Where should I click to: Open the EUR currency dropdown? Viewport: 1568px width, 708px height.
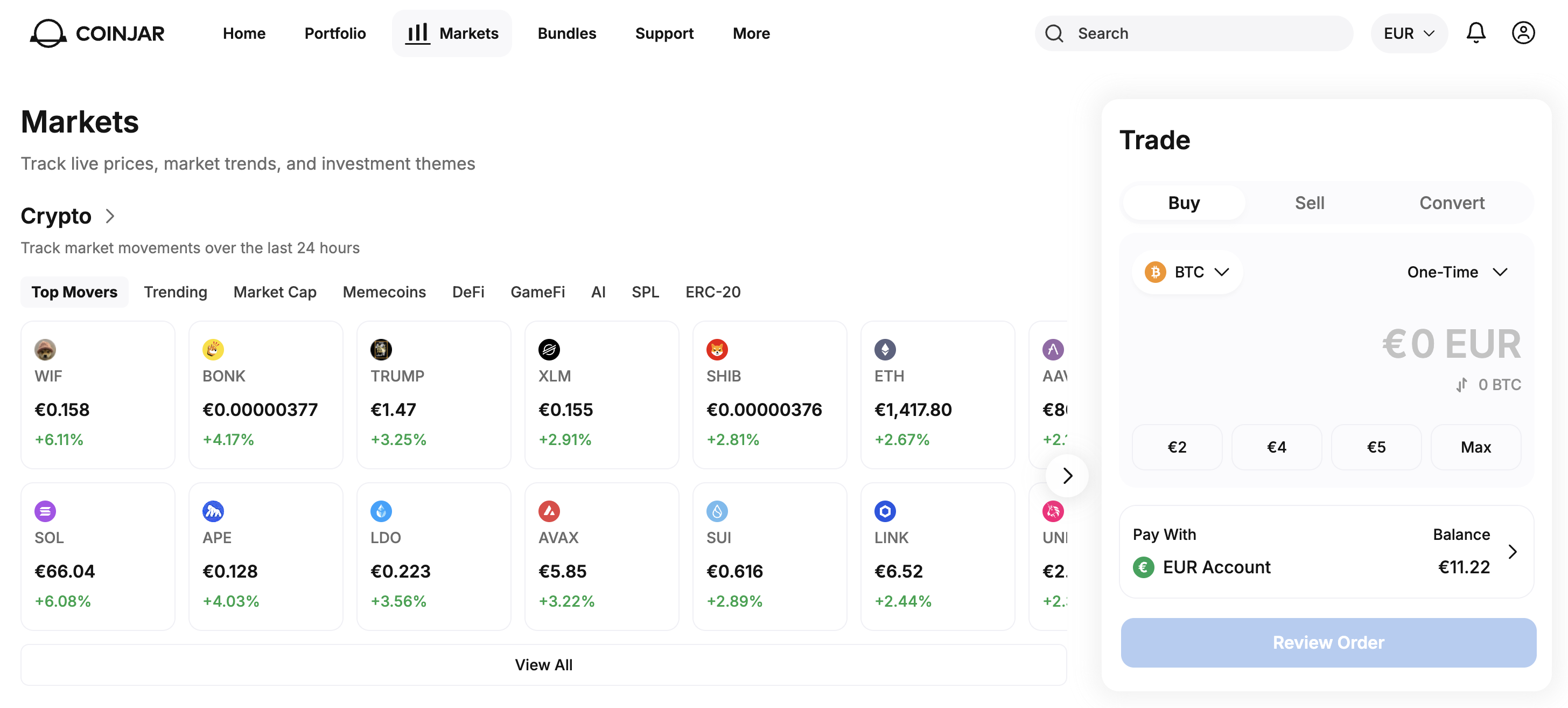coord(1409,33)
